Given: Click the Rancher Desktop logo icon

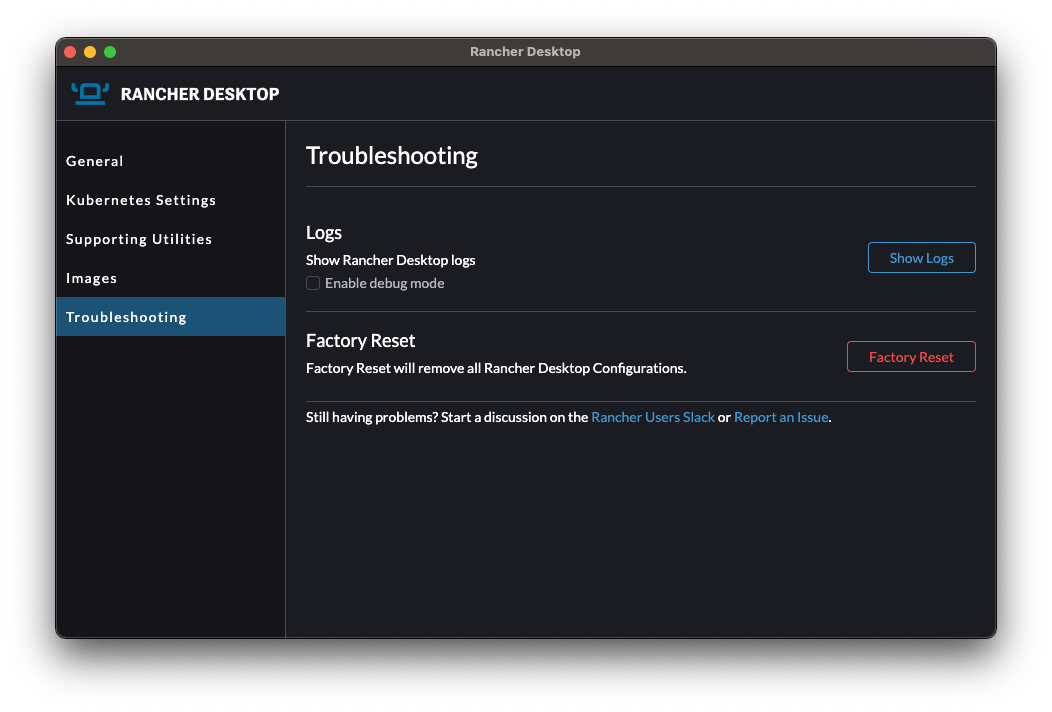Looking at the screenshot, I should [x=89, y=93].
